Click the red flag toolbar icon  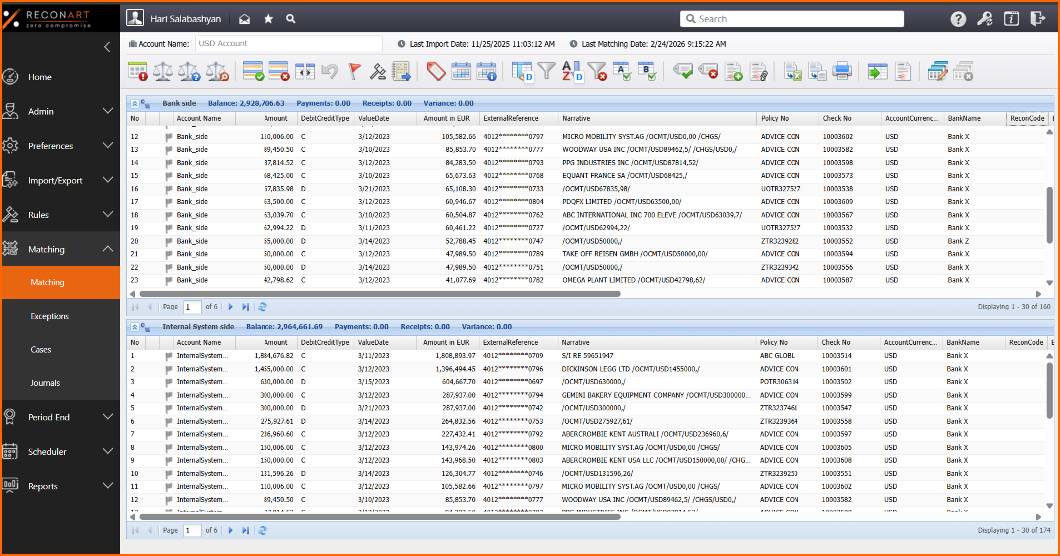point(354,71)
